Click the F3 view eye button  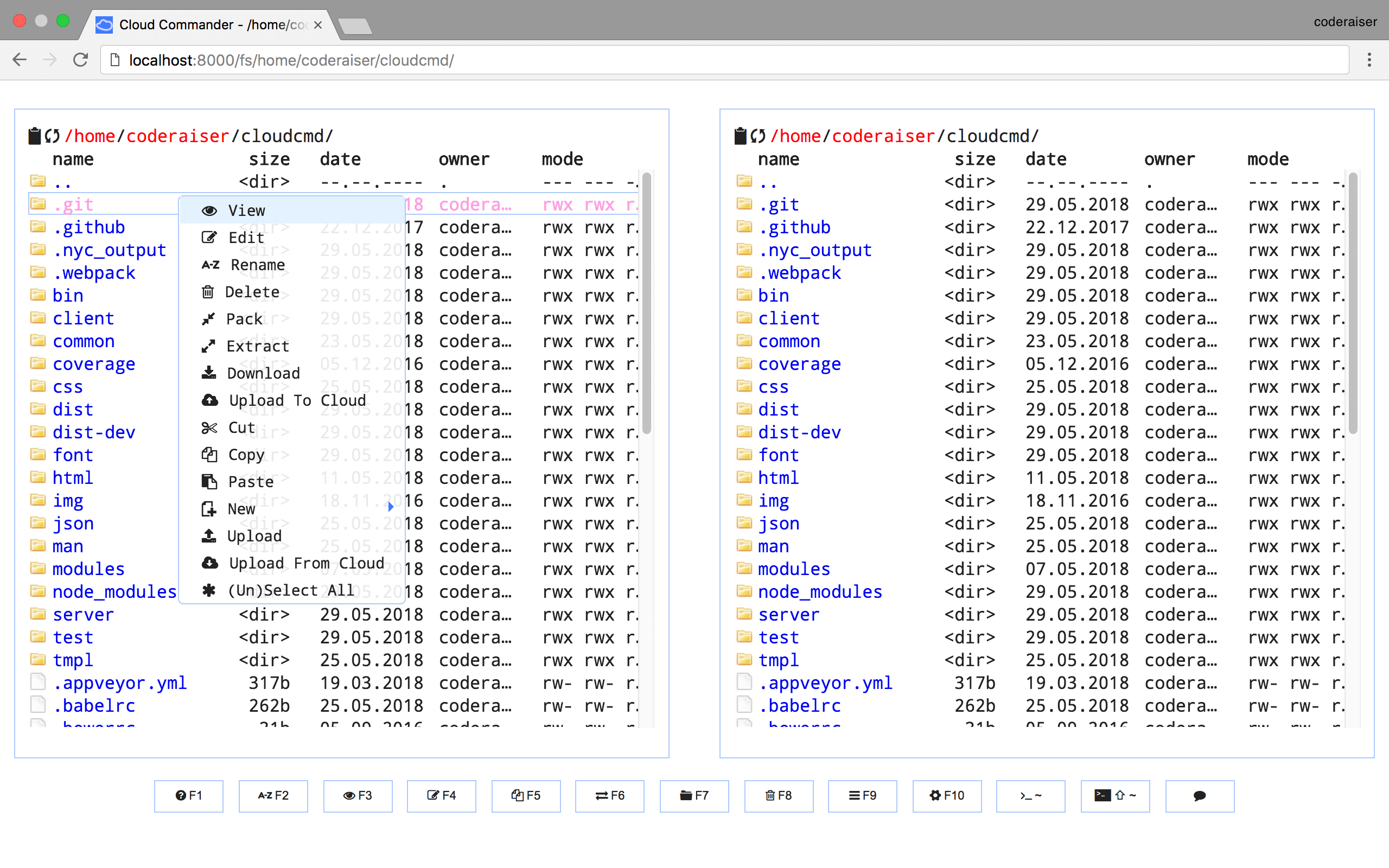[358, 795]
